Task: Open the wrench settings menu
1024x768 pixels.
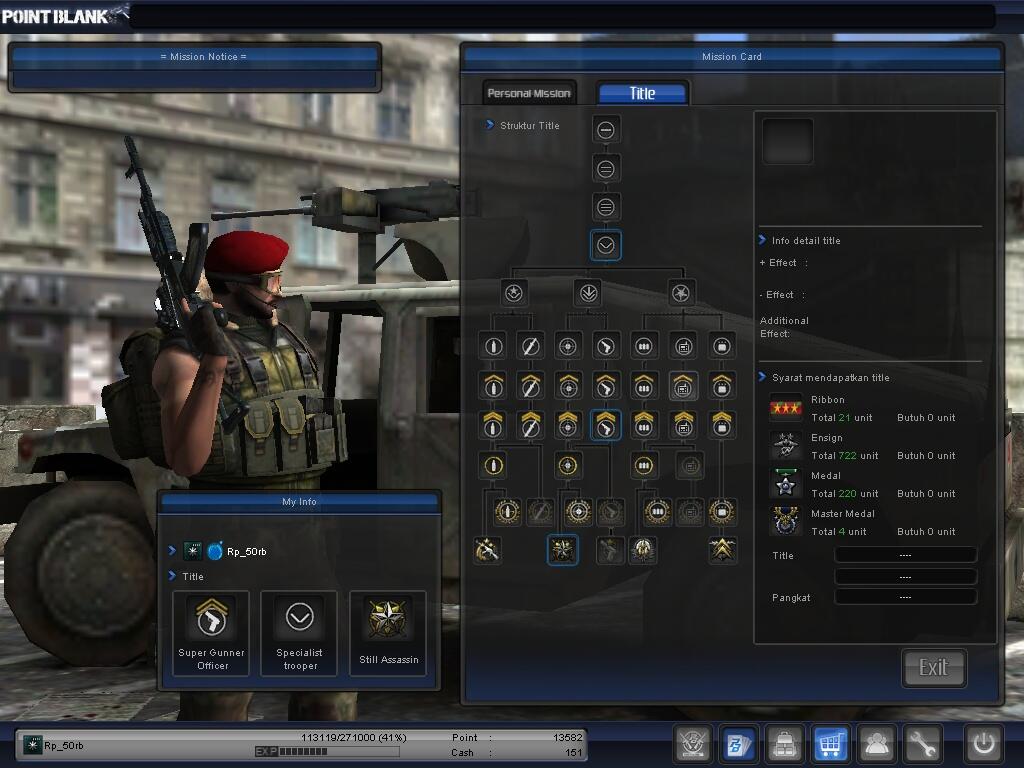Action: pos(922,744)
